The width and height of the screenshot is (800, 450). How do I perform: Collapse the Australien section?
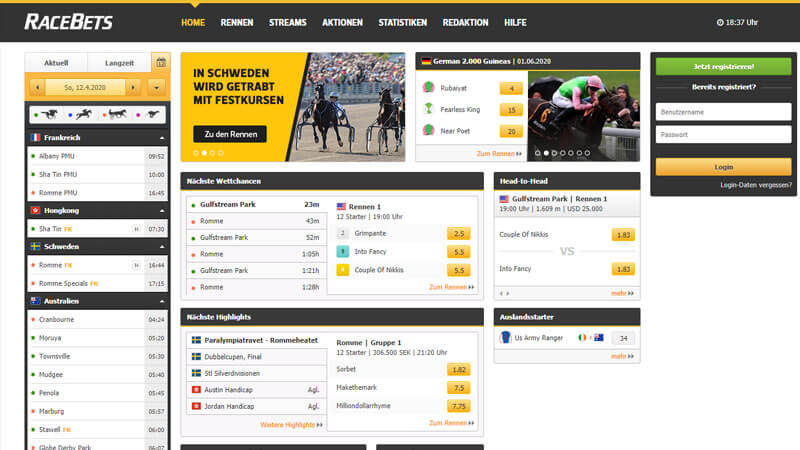coord(162,301)
